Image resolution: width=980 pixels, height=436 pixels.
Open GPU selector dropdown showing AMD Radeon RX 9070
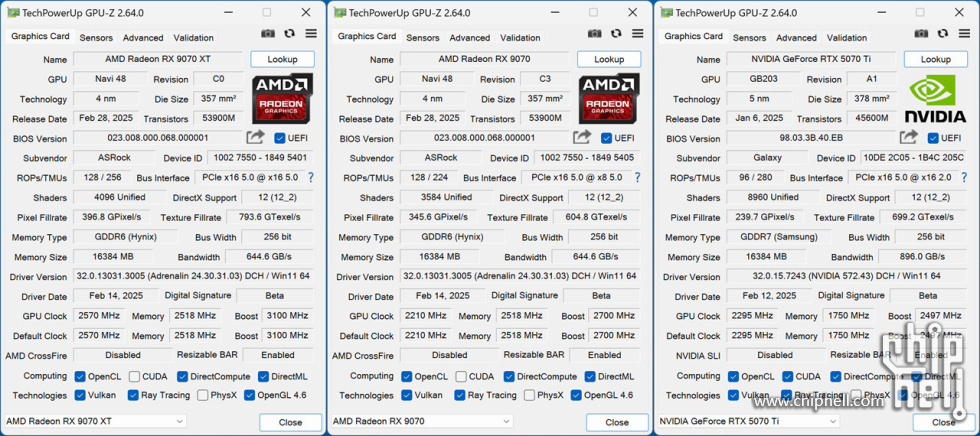tap(422, 422)
